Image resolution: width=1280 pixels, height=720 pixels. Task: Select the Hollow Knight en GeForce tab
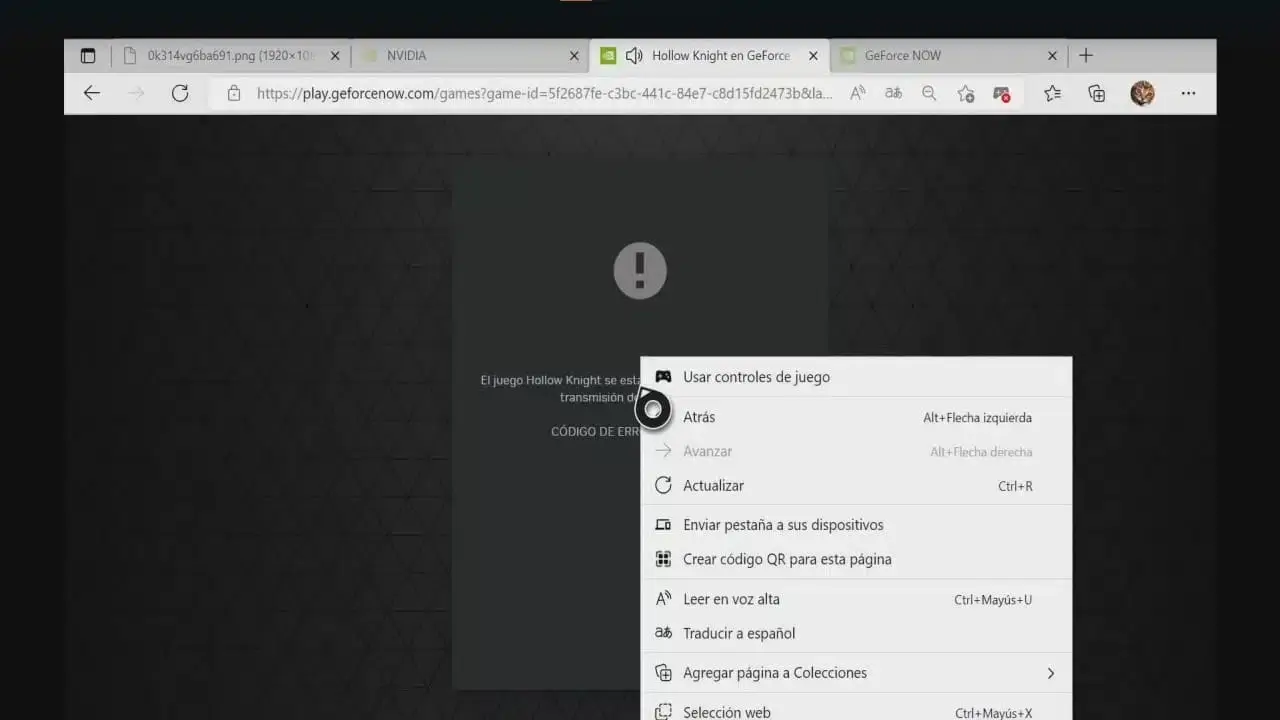click(710, 56)
